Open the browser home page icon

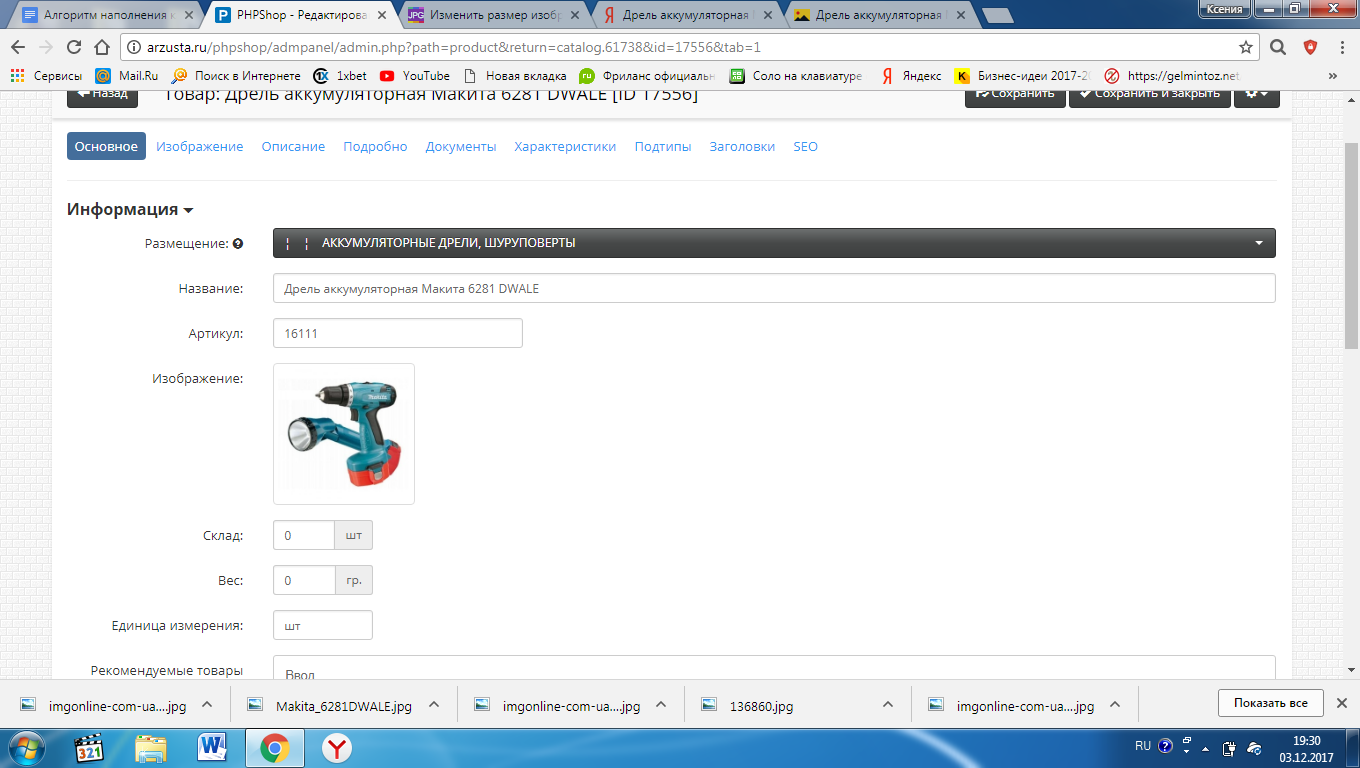pos(101,47)
